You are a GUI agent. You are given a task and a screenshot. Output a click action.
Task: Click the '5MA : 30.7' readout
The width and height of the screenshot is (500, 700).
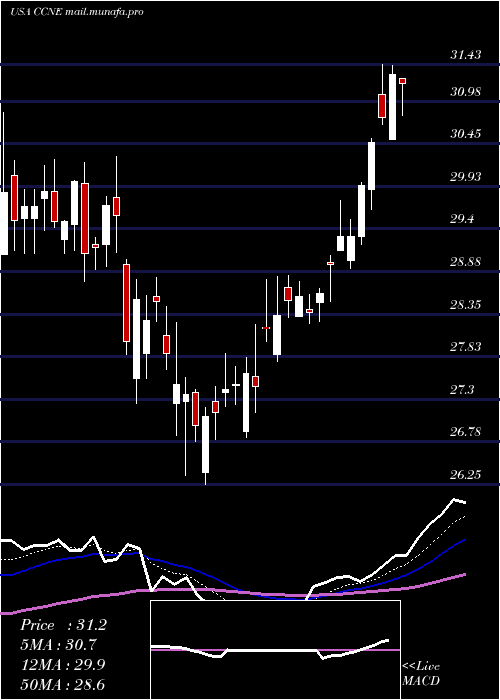[x=59, y=645]
